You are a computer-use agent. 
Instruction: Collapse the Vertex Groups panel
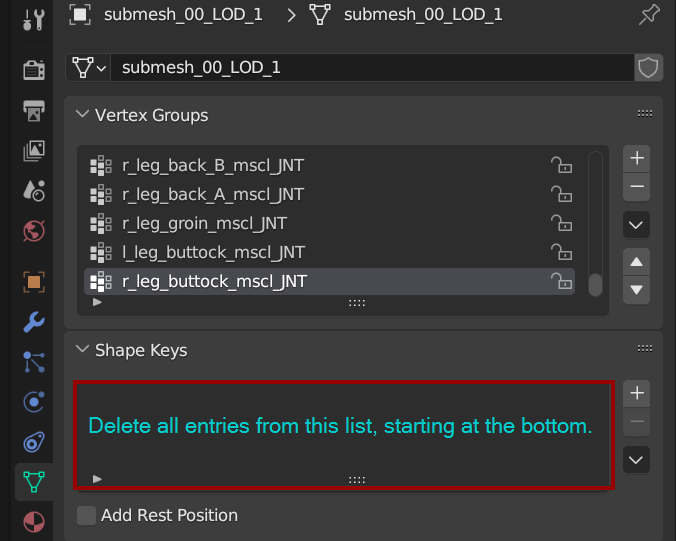(x=82, y=115)
